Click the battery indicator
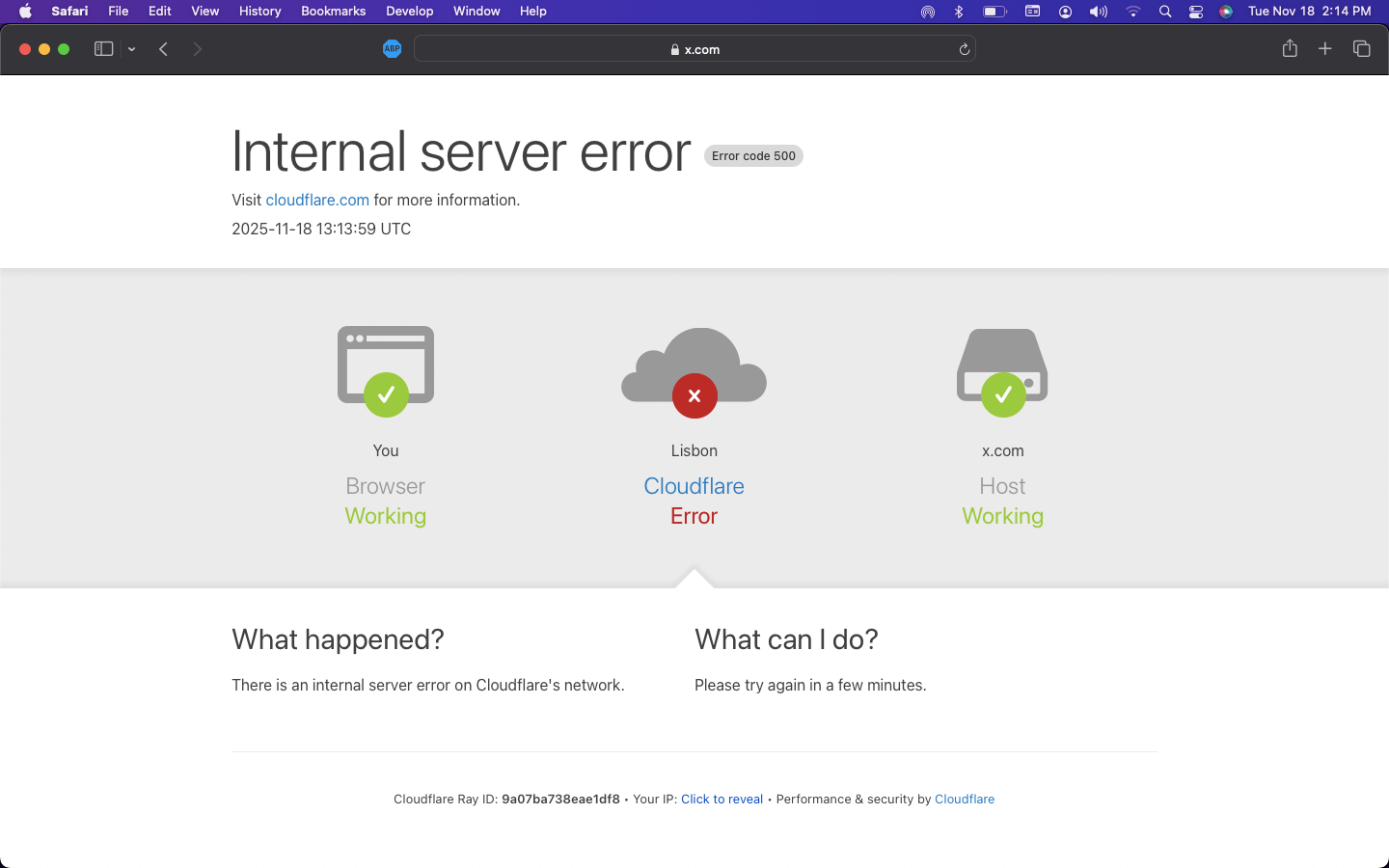 (994, 11)
